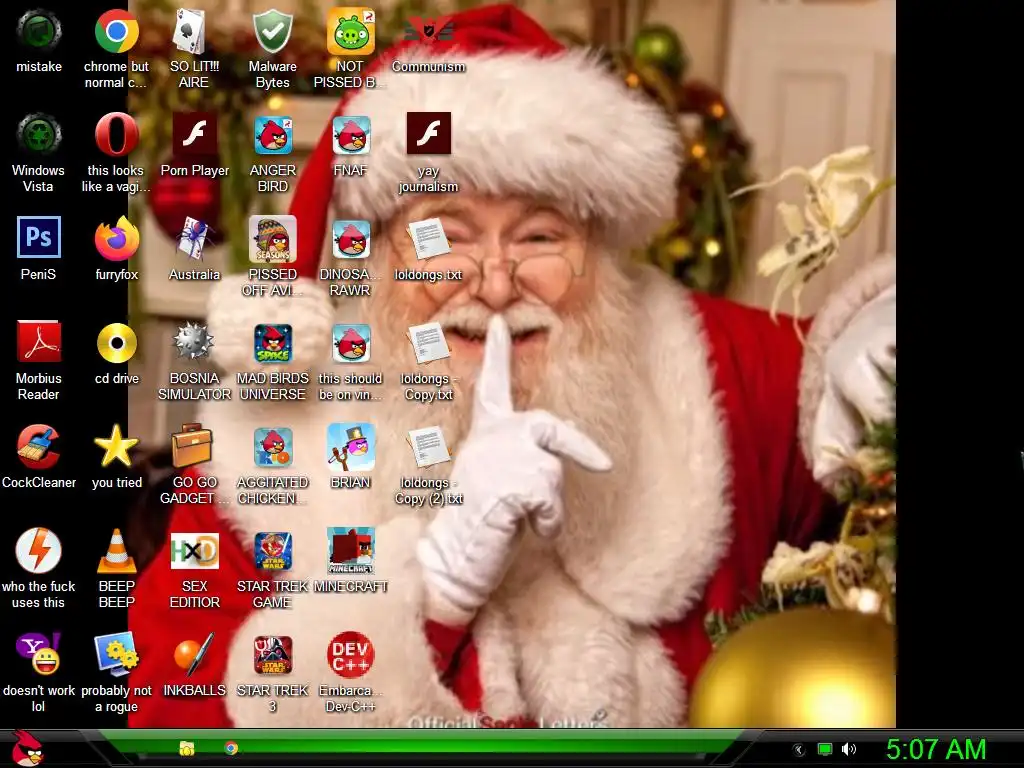Open the Australia spider solitaire icon
The width and height of the screenshot is (1024, 768).
pos(194,238)
